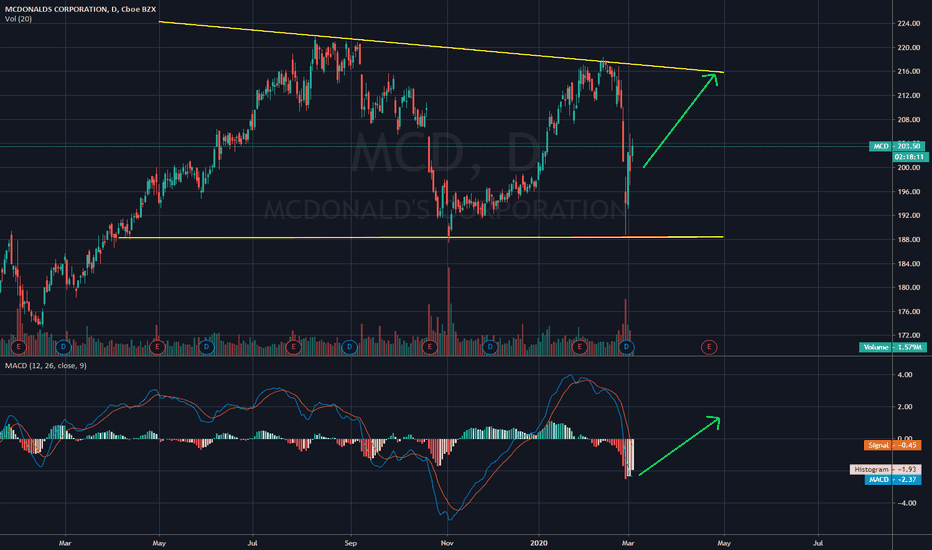Image resolution: width=932 pixels, height=550 pixels.
Task: Click the orange Signal -0.45 label
Action: [x=892, y=445]
